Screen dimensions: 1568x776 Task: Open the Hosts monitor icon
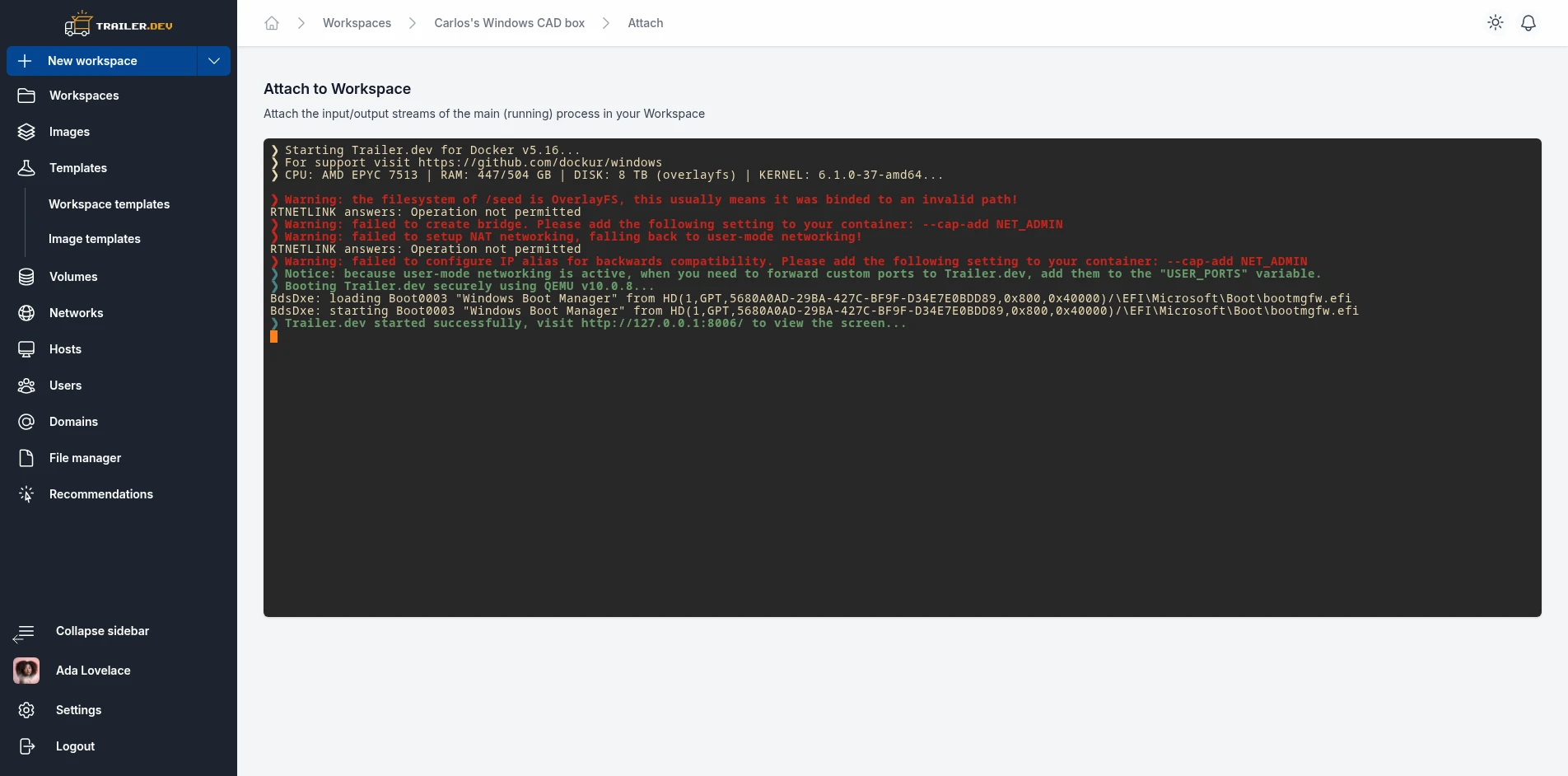26,349
